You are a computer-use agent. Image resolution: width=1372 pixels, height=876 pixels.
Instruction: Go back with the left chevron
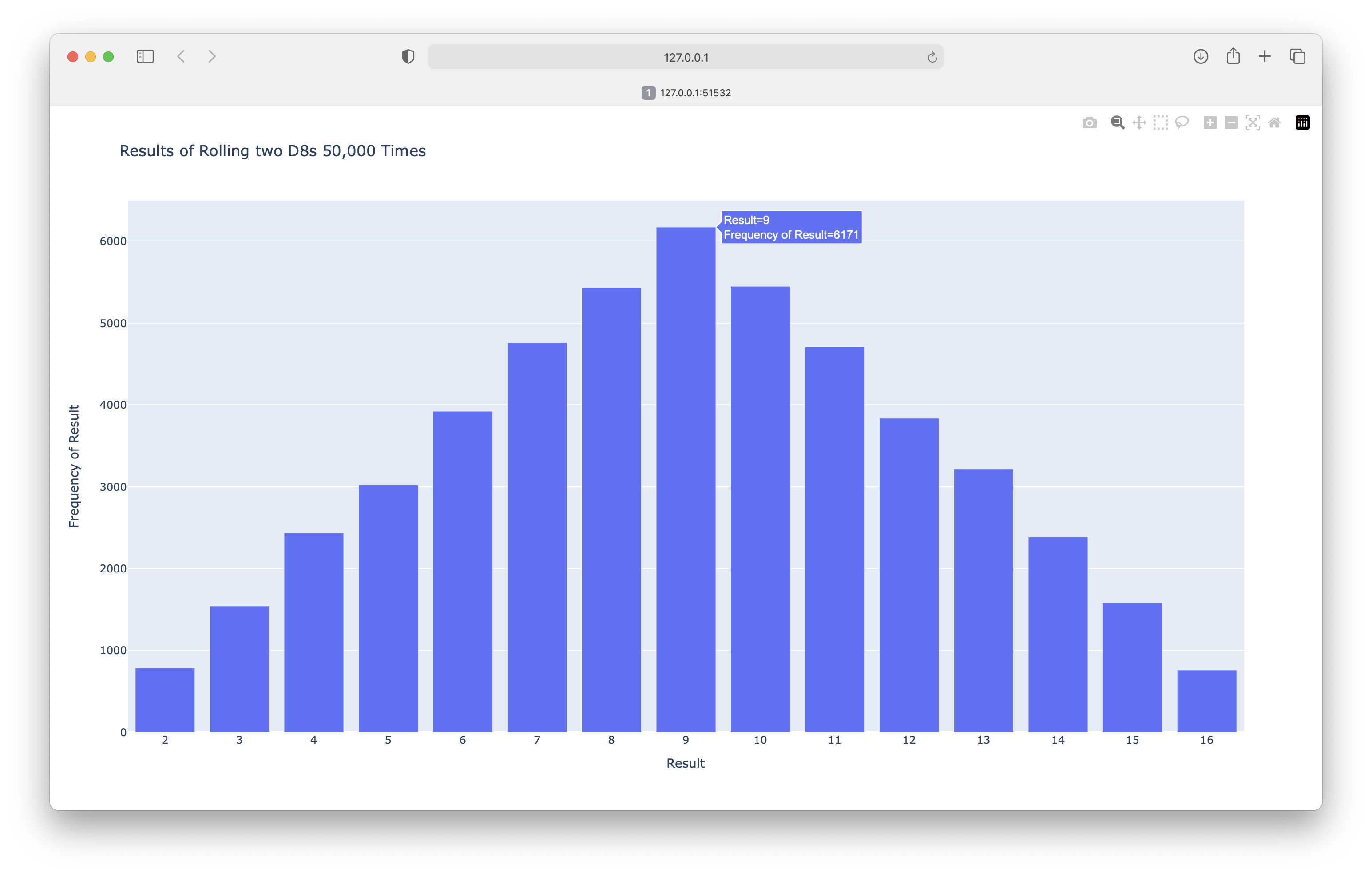pos(181,56)
